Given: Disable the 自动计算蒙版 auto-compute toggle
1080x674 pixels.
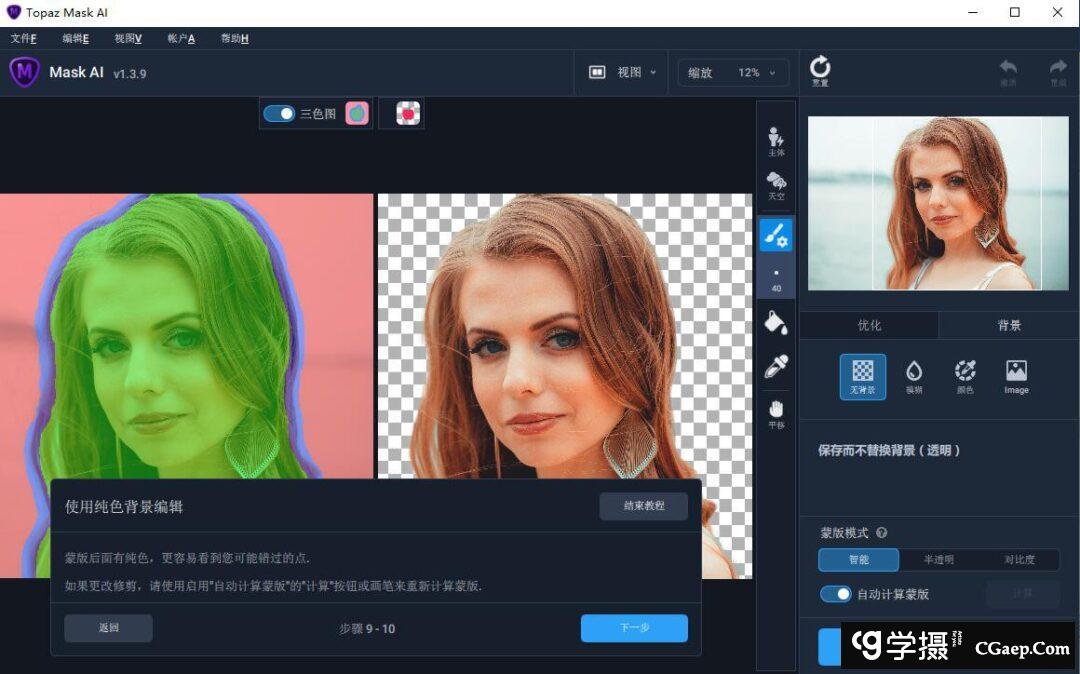Looking at the screenshot, I should pyautogui.click(x=835, y=594).
